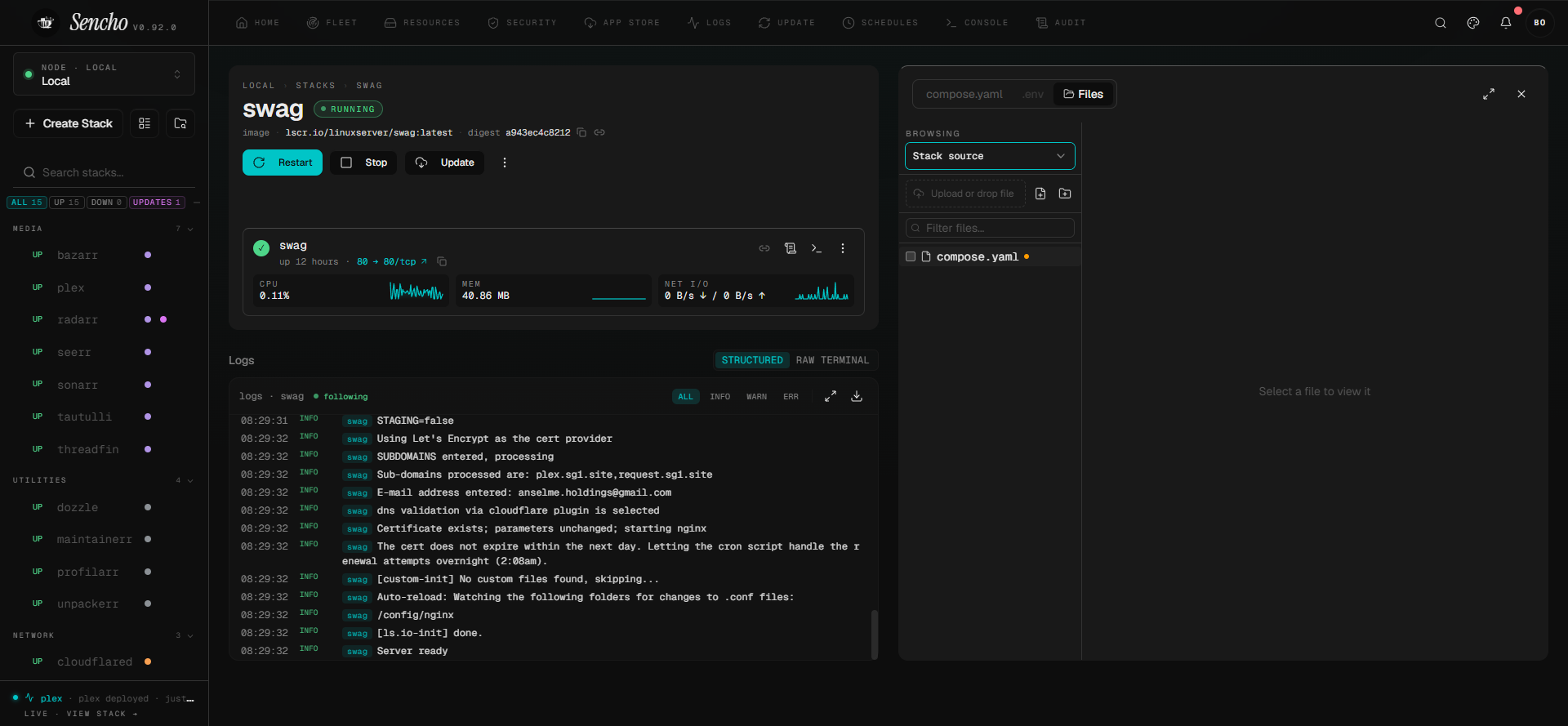This screenshot has height=726, width=1568.
Task: Open the global search icon in the top bar
Action: click(x=1441, y=23)
